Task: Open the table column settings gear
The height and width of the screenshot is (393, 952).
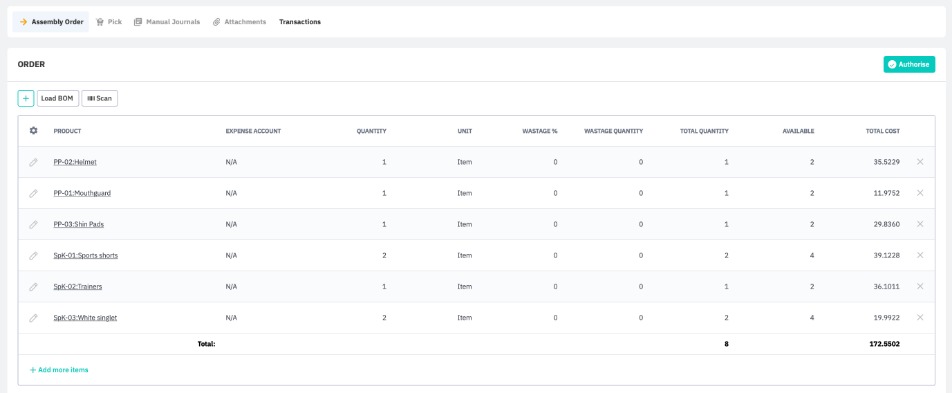Action: (33, 131)
